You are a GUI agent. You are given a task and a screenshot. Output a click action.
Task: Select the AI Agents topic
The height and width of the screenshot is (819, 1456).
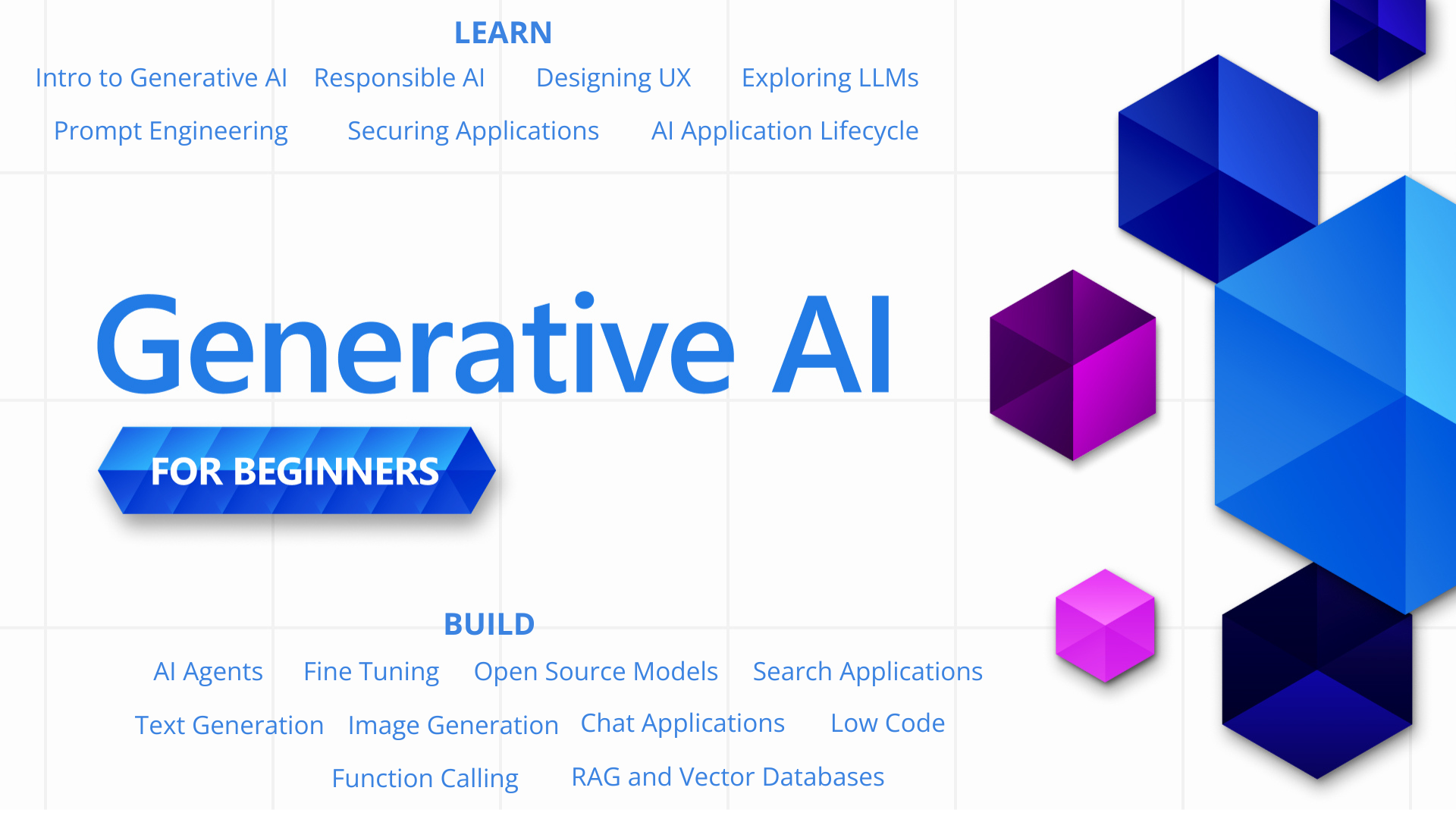pyautogui.click(x=207, y=670)
